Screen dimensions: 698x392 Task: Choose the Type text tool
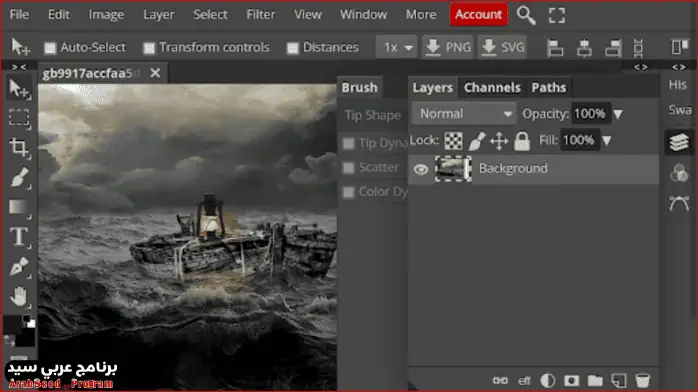pos(19,237)
